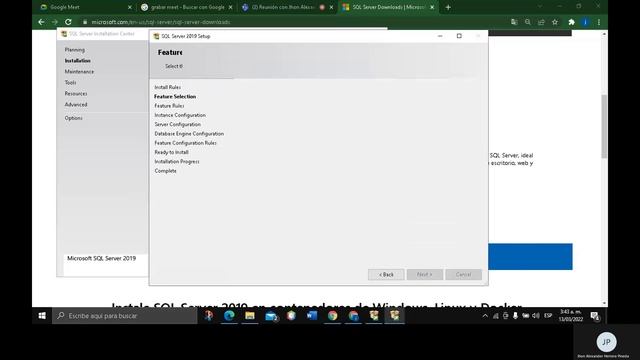The image size is (640, 360).
Task: Click Database Engine Configuration step
Action: click(189, 134)
